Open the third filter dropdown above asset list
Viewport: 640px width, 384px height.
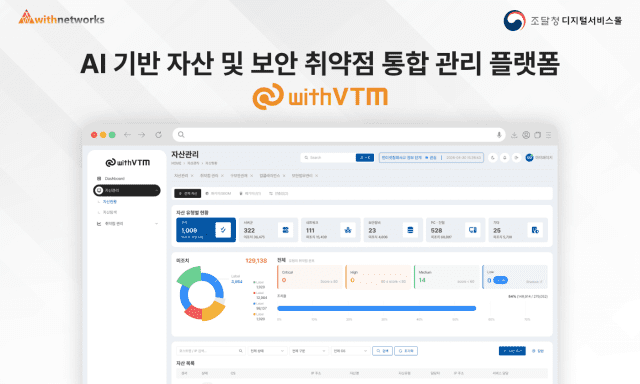coord(350,351)
